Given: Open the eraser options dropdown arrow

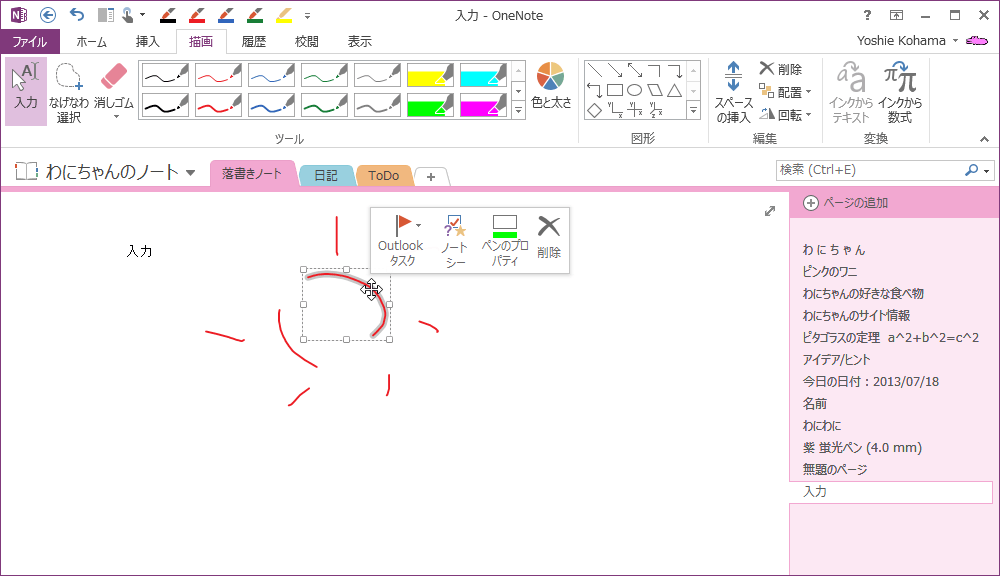Looking at the screenshot, I should tap(116, 117).
